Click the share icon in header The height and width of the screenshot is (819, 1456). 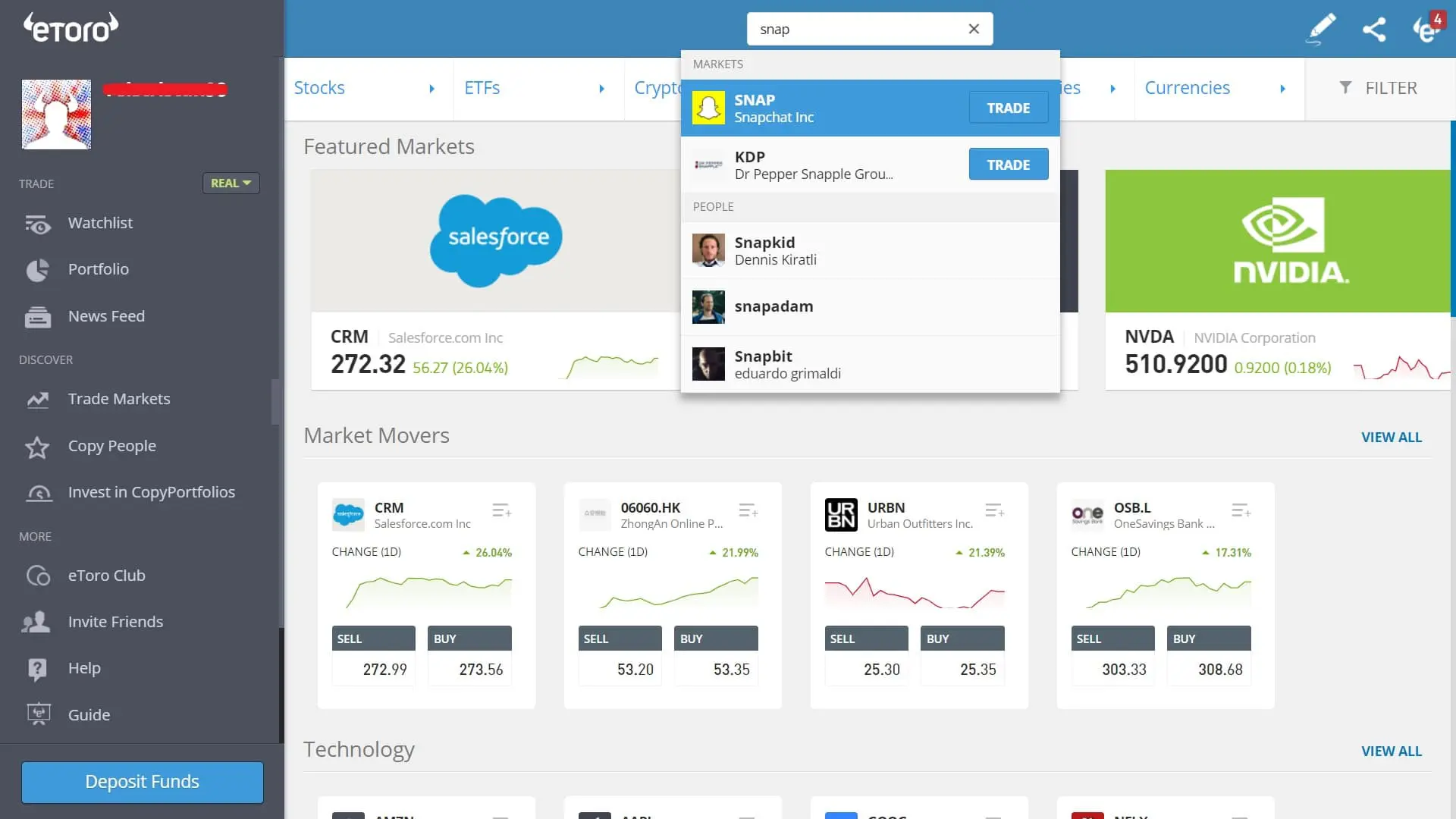(x=1374, y=30)
